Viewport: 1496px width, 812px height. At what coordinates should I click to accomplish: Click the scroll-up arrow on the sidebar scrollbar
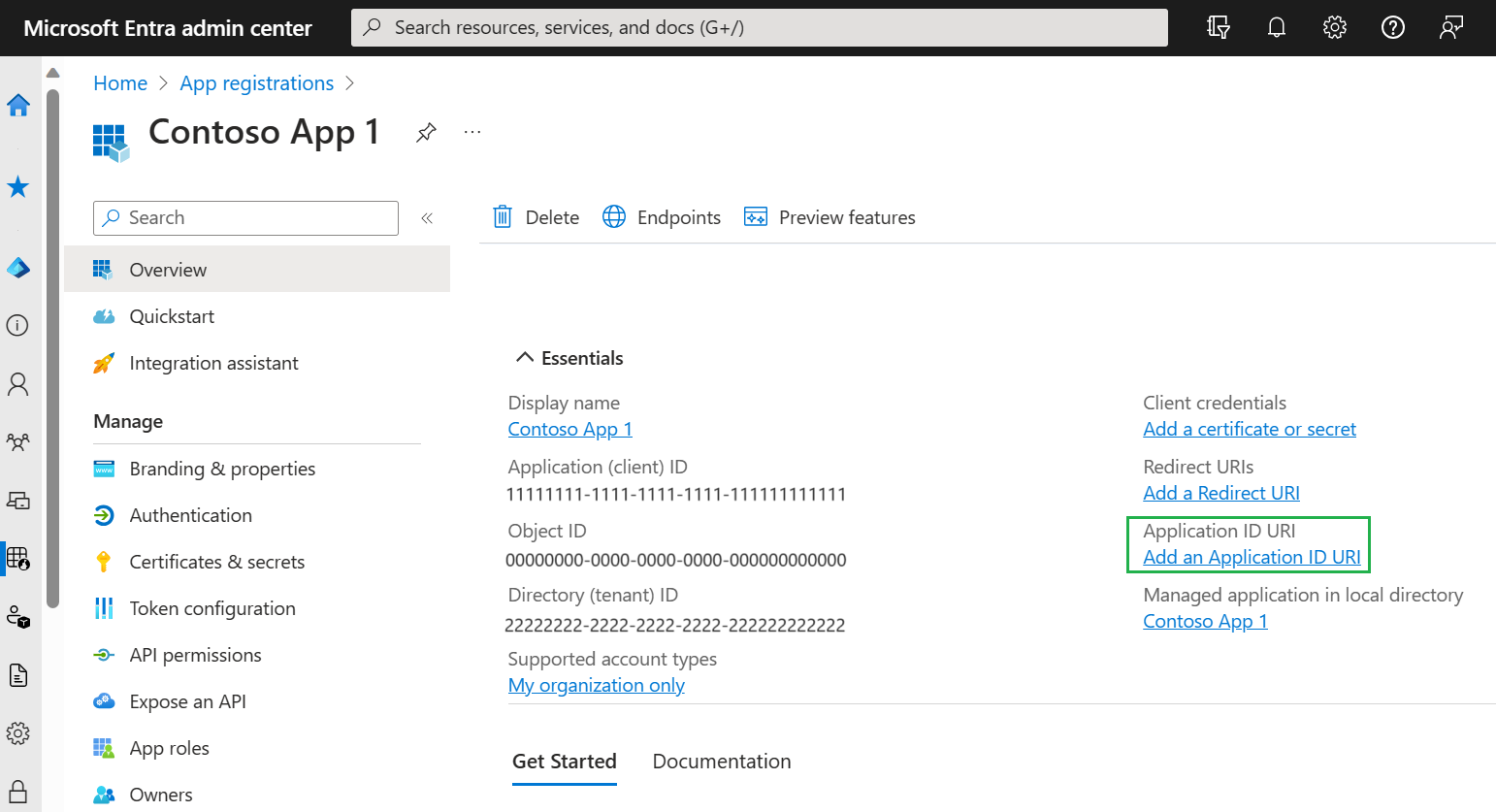53,73
